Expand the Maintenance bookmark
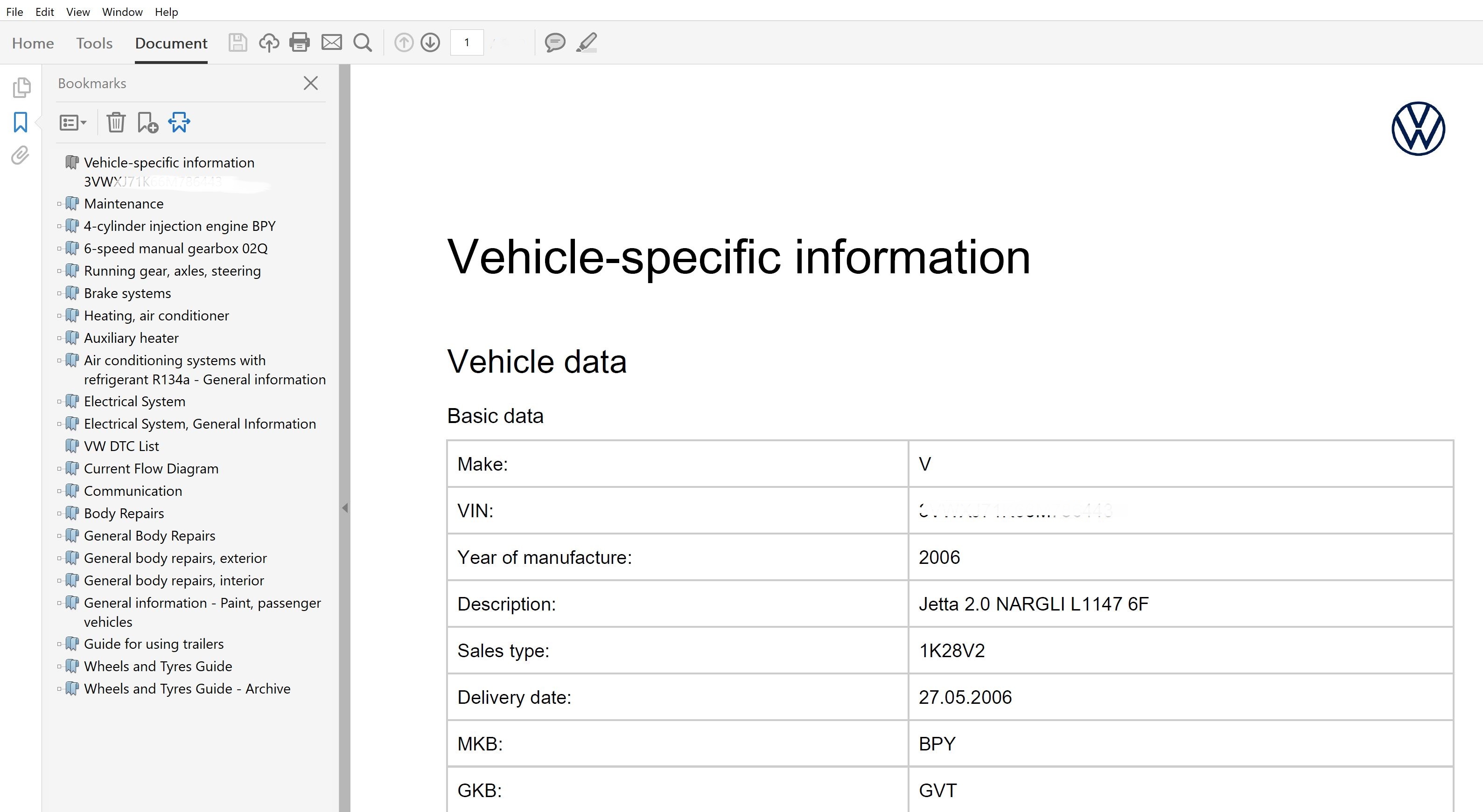Screen dimensions: 1483x812 (x=59, y=204)
